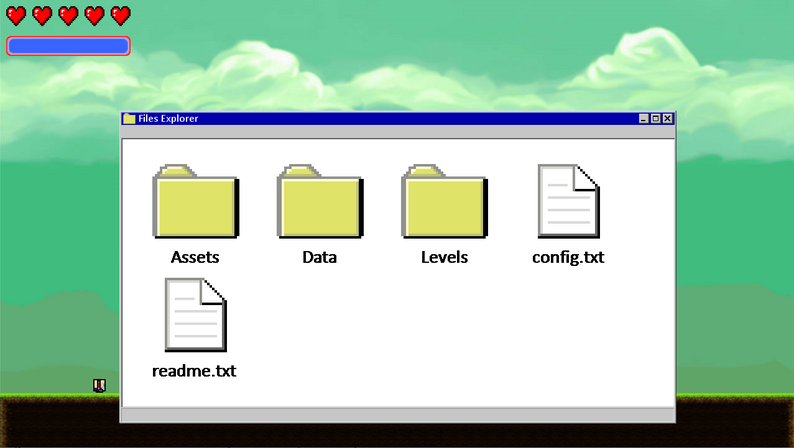Click the Files Explorer title bar text
Image resolution: width=794 pixels, height=448 pixels.
click(168, 118)
